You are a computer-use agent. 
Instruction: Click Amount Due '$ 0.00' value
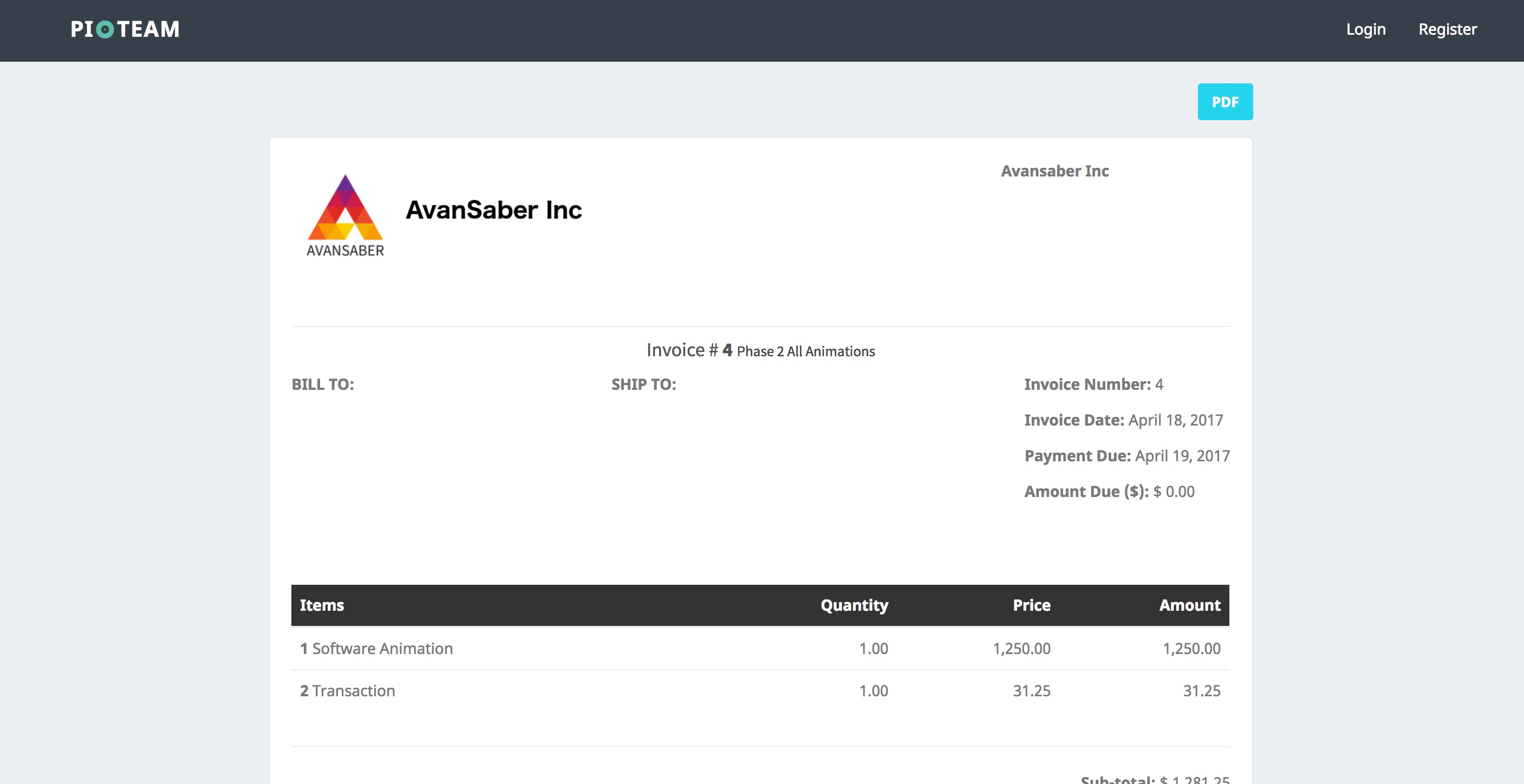(1173, 491)
